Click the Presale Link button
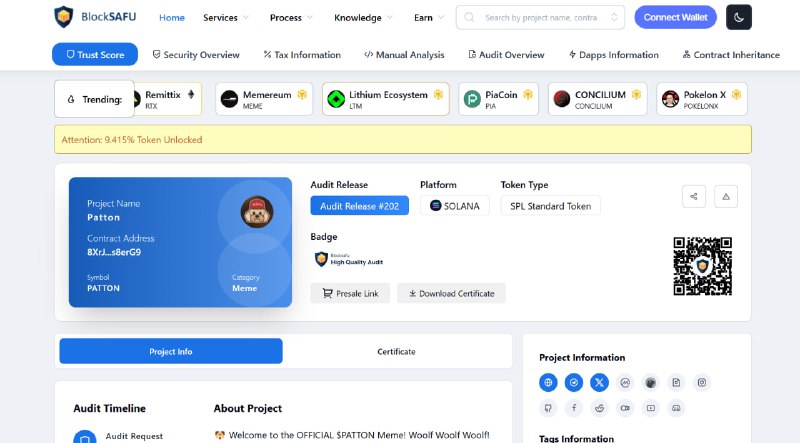The height and width of the screenshot is (443, 800). (x=350, y=293)
